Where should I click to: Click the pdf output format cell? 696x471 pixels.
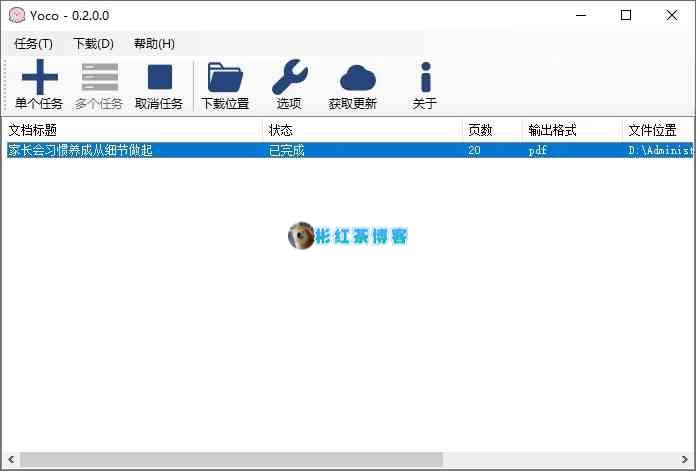click(x=538, y=150)
